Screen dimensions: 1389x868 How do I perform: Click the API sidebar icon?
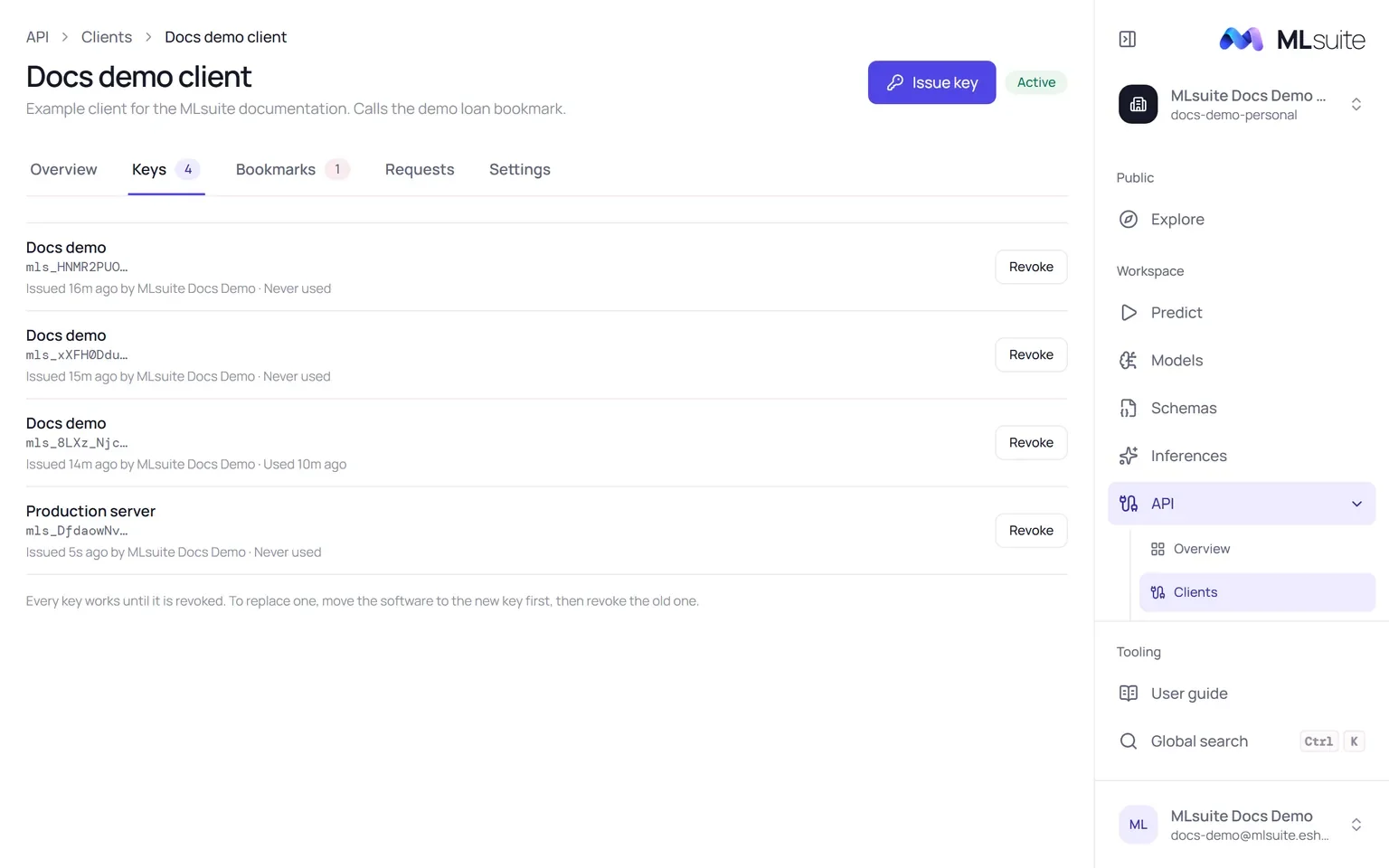tap(1129, 504)
